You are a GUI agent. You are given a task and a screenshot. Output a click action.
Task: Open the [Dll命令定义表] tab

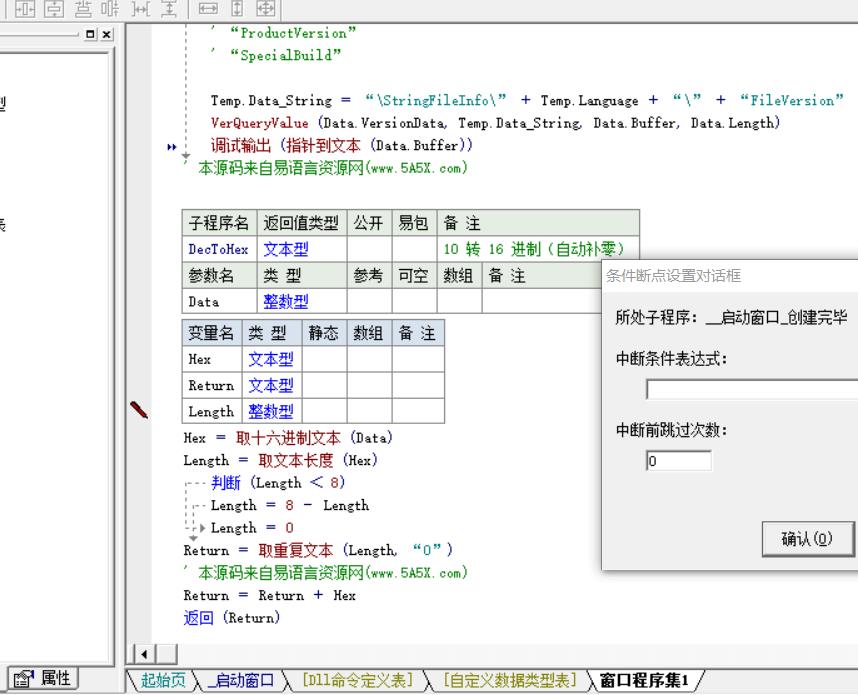coord(357,680)
